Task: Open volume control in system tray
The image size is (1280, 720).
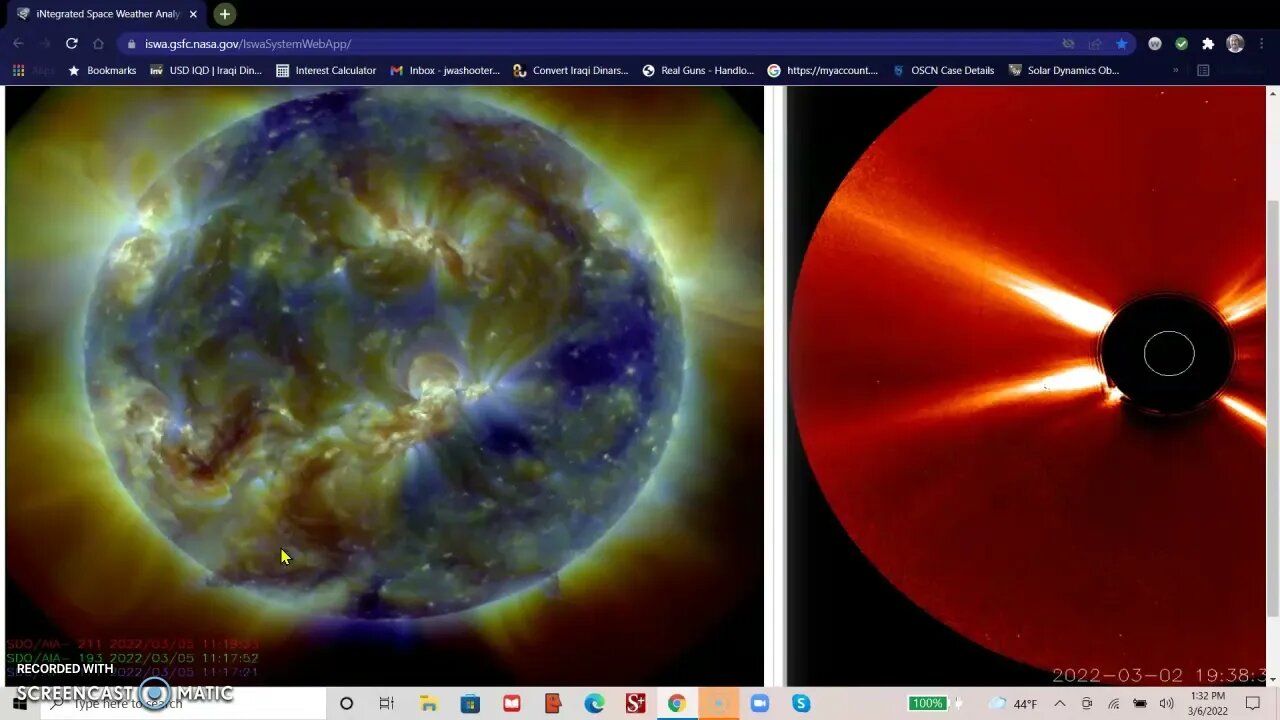Action: pos(1166,704)
